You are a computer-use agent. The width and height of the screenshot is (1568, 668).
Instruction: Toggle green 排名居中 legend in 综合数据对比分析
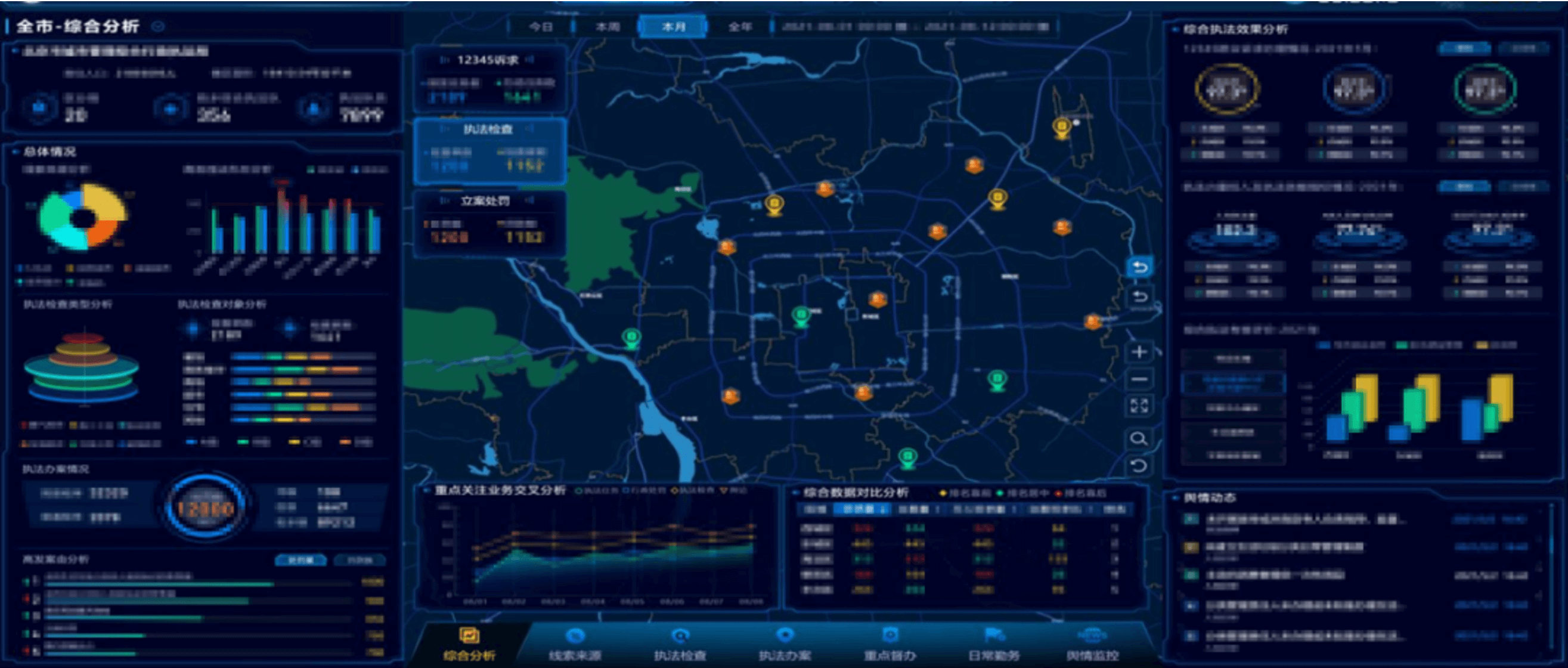pyautogui.click(x=1023, y=493)
